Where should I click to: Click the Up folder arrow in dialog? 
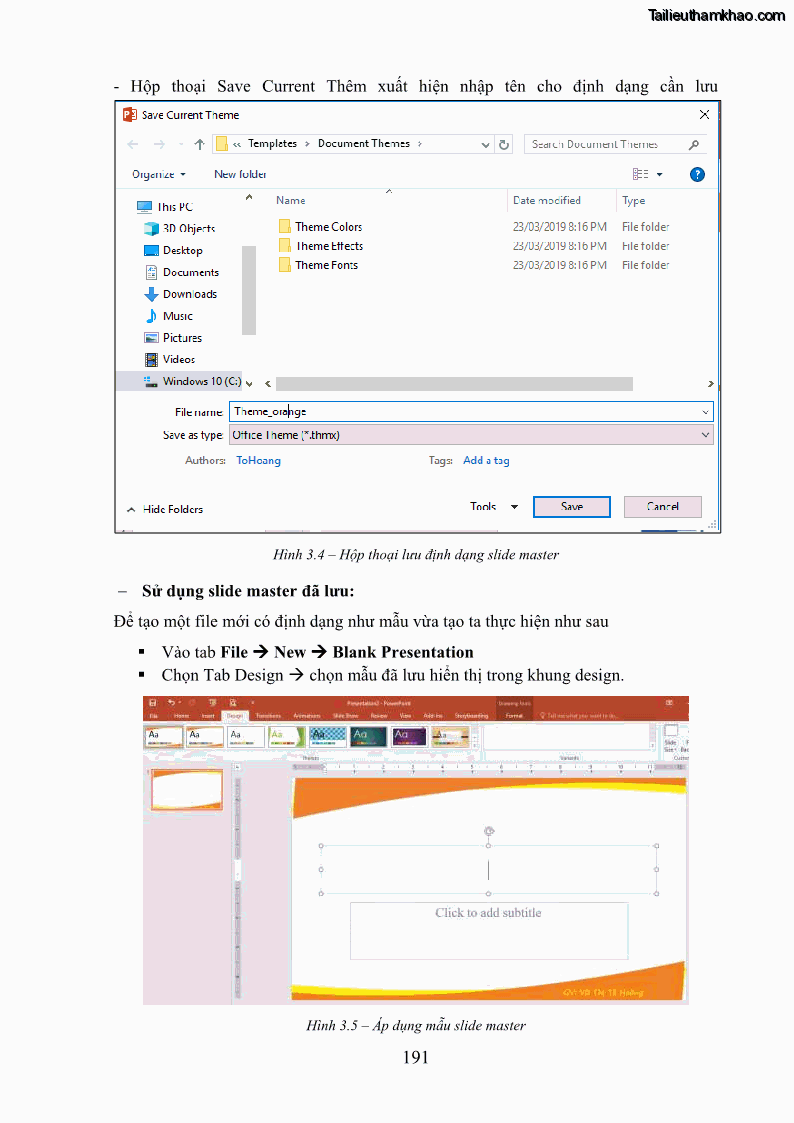tap(199, 144)
